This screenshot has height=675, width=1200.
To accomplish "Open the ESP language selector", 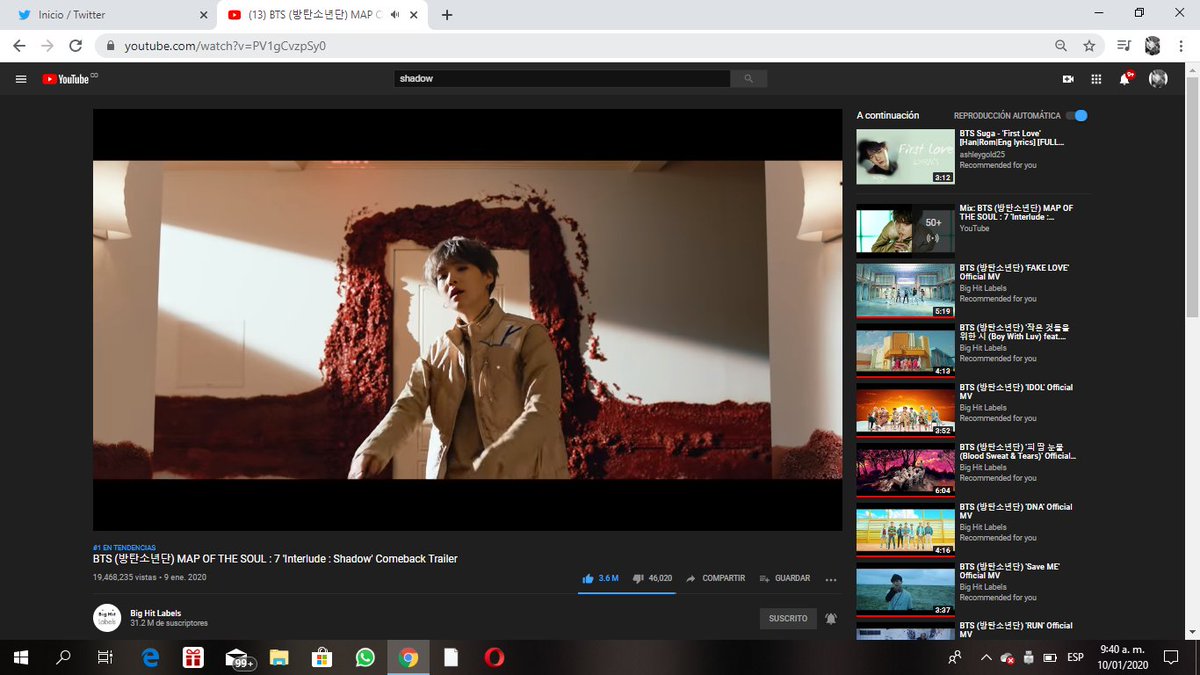I will click(1075, 657).
